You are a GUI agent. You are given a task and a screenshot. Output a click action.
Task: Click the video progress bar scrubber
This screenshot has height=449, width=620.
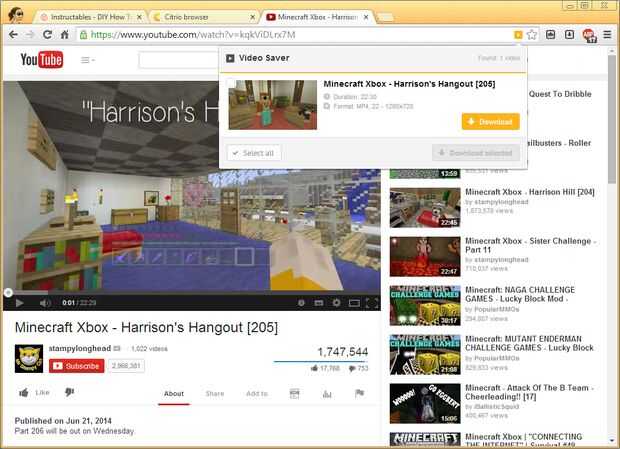[8, 292]
